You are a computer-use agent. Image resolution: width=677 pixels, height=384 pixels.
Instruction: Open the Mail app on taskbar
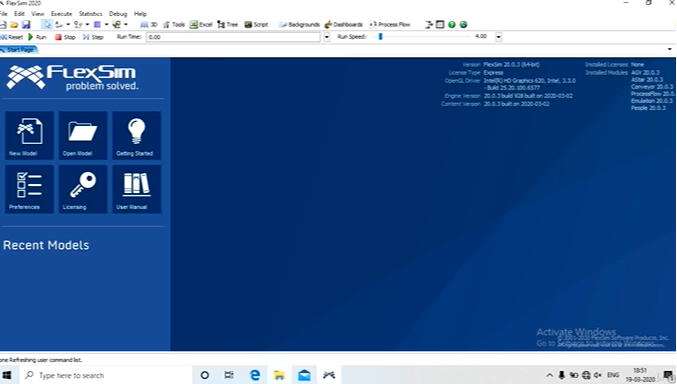click(x=304, y=375)
